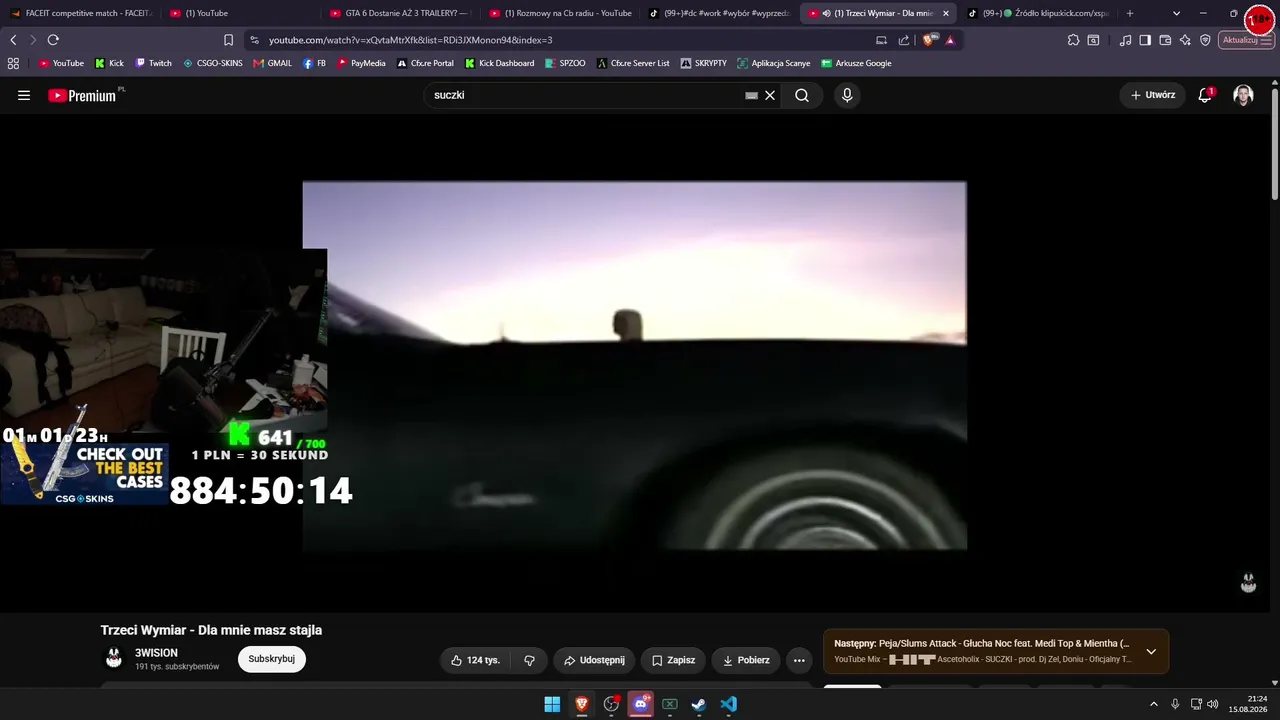1280x720 pixels.
Task: Focus the address bar URL
Action: (411, 40)
